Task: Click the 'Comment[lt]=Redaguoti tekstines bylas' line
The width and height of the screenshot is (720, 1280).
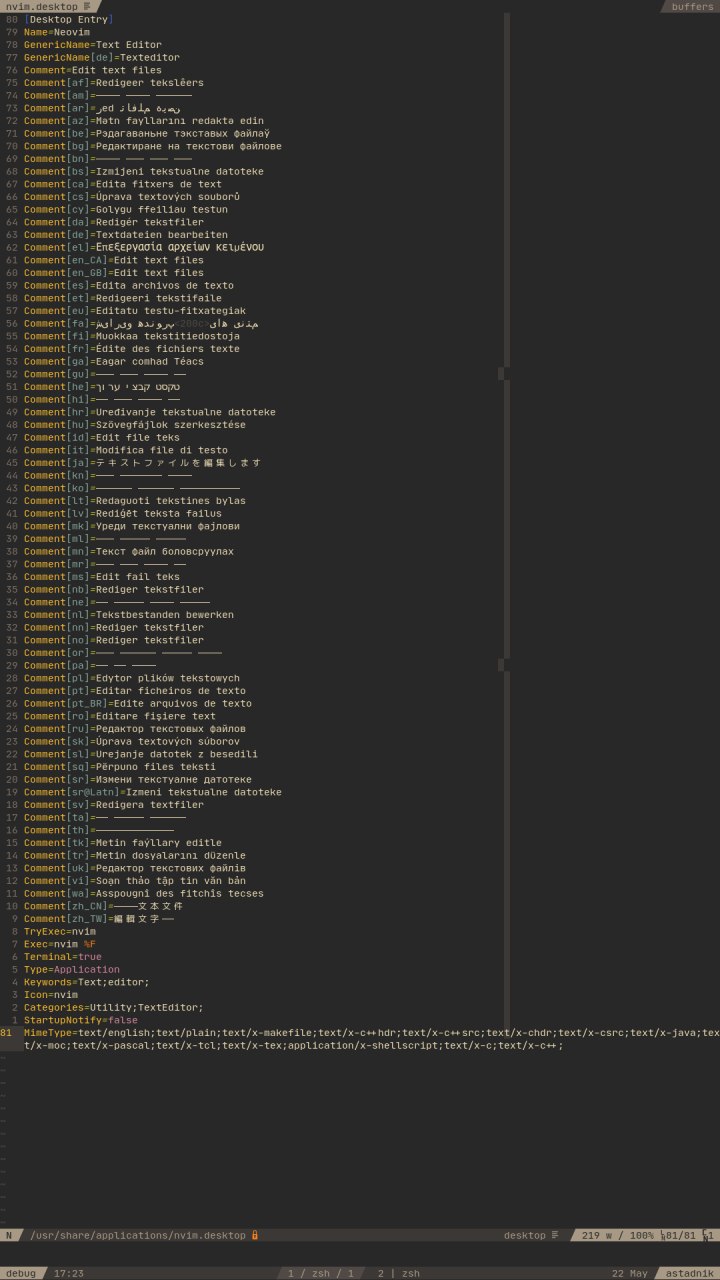Action: [135, 501]
